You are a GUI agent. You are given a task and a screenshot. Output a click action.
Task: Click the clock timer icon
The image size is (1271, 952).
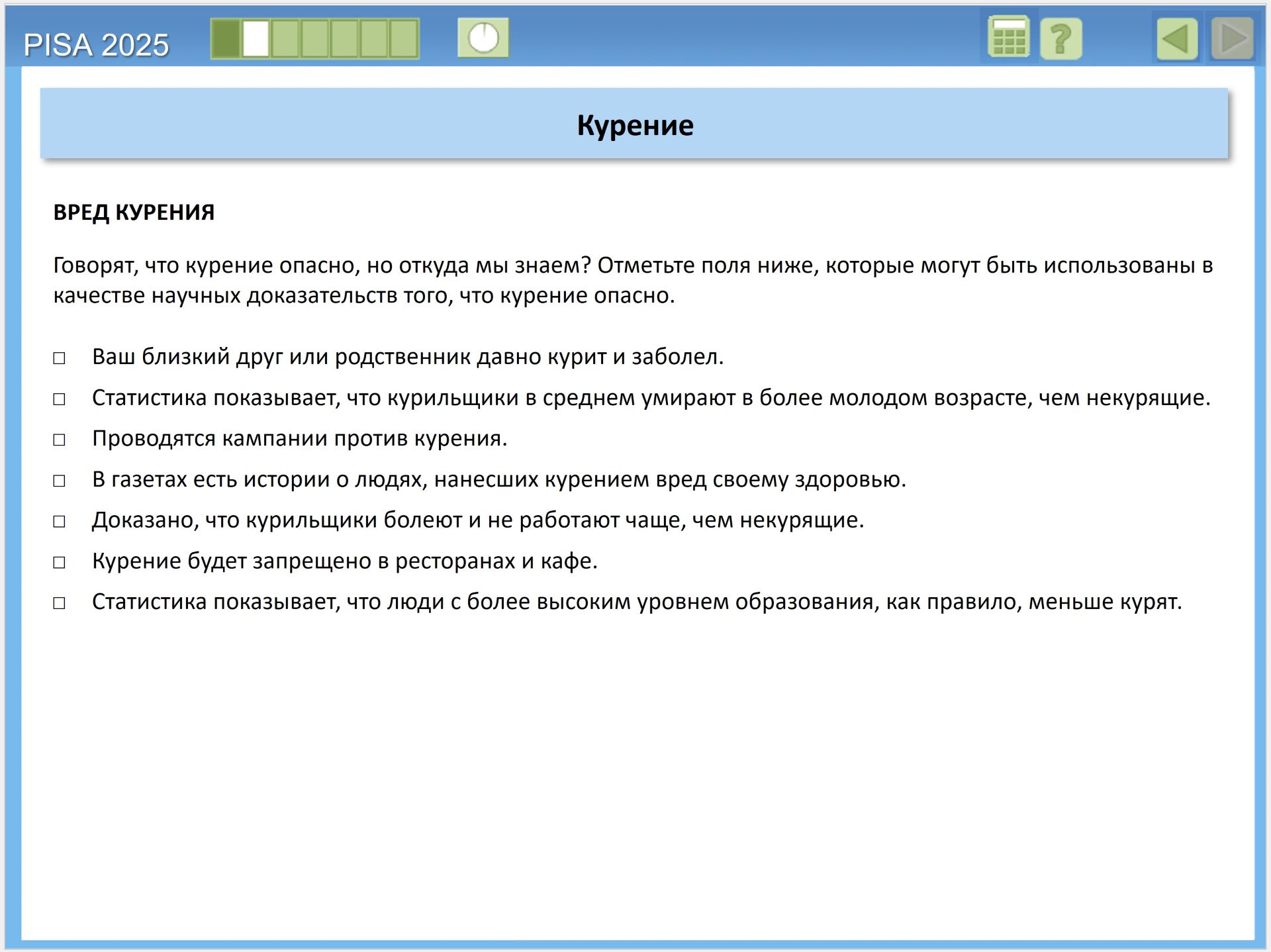483,38
